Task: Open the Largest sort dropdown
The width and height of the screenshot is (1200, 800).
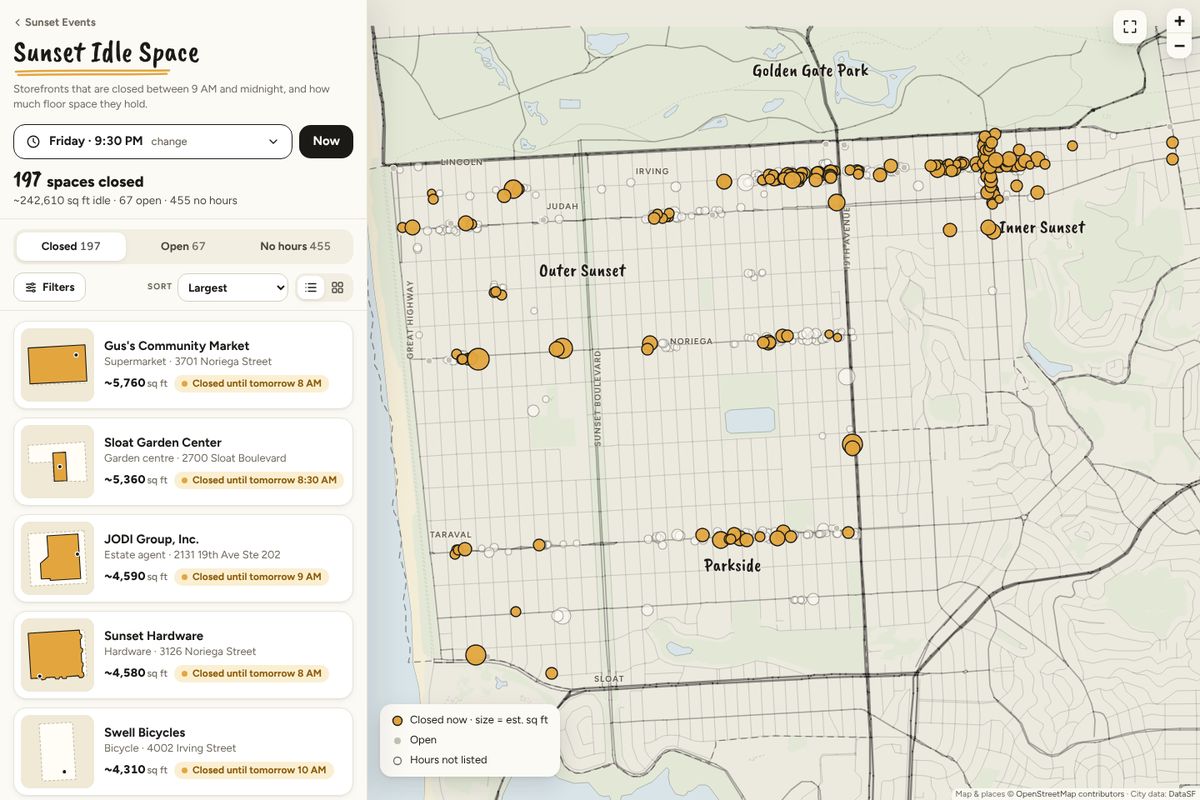Action: 232,288
